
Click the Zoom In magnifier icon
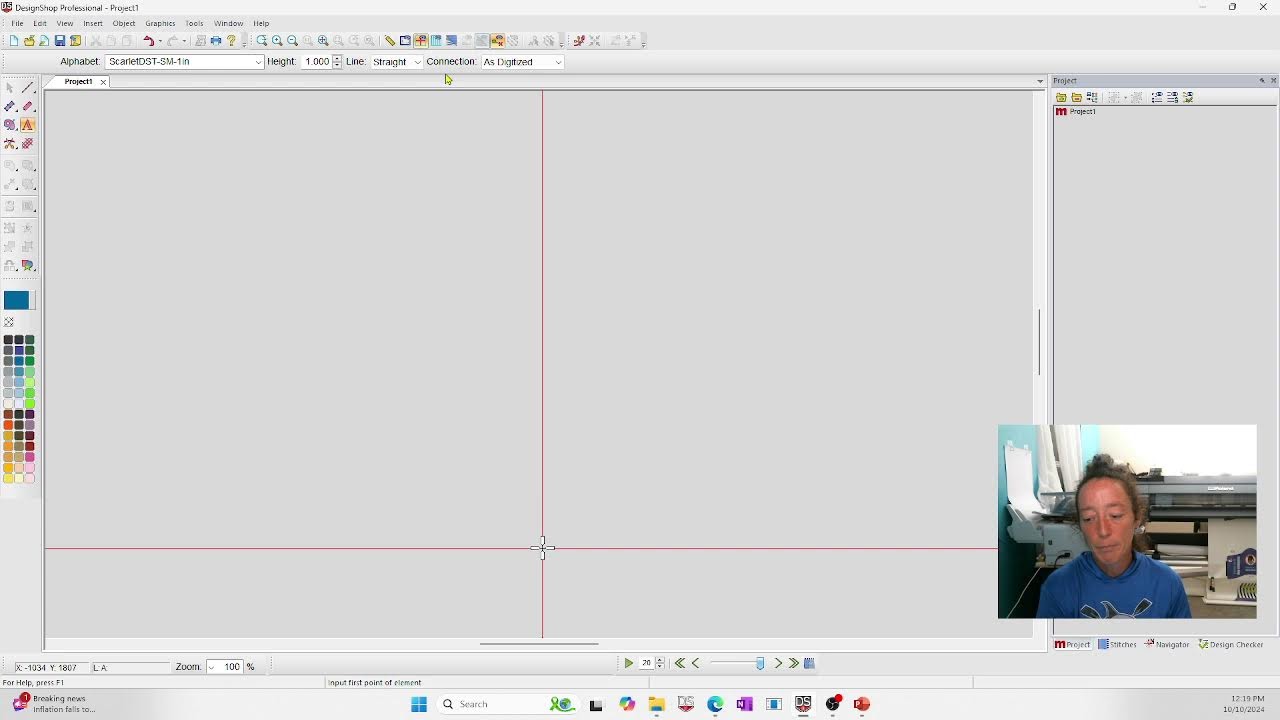coord(277,41)
